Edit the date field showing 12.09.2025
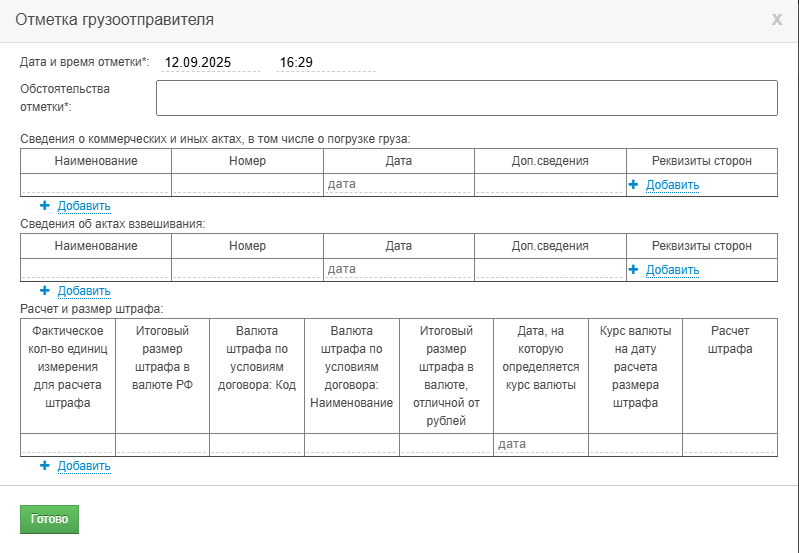Image resolution: width=799 pixels, height=553 pixels. click(x=210, y=63)
